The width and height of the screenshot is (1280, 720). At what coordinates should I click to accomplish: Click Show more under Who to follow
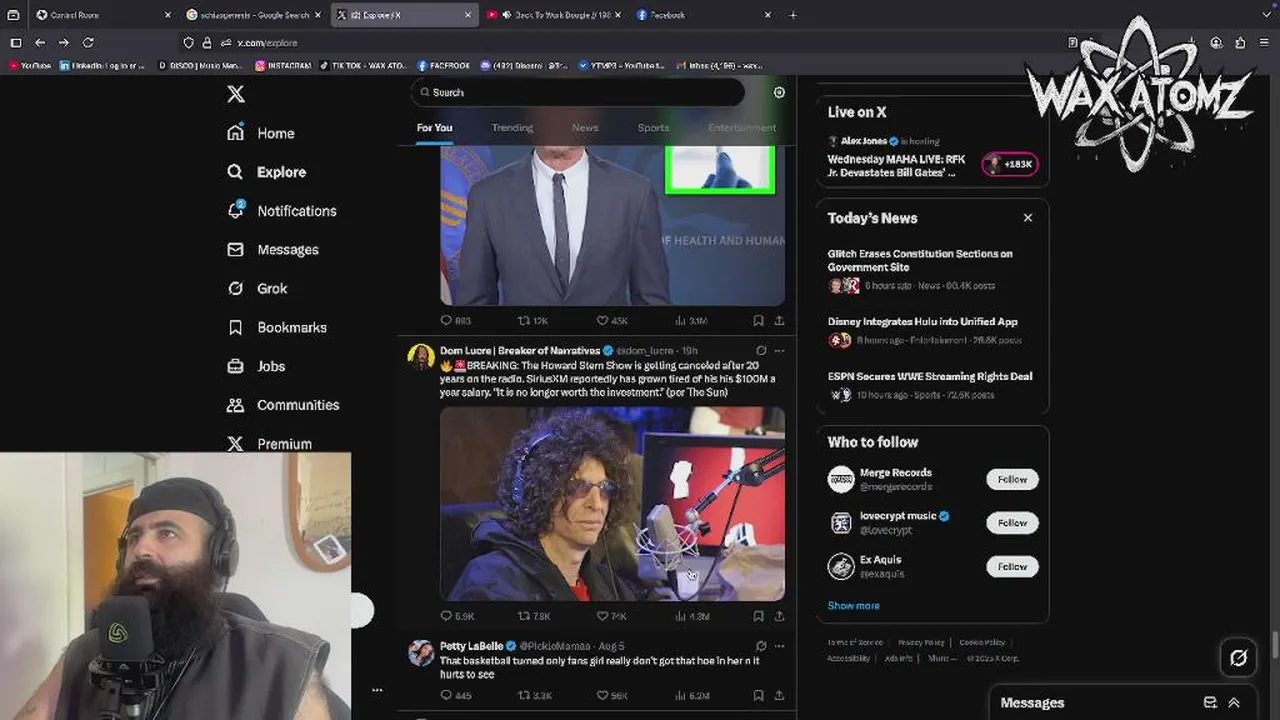pos(853,606)
